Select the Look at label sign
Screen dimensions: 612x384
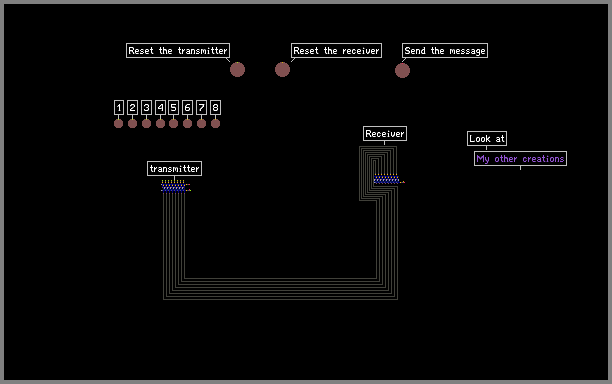pos(487,139)
